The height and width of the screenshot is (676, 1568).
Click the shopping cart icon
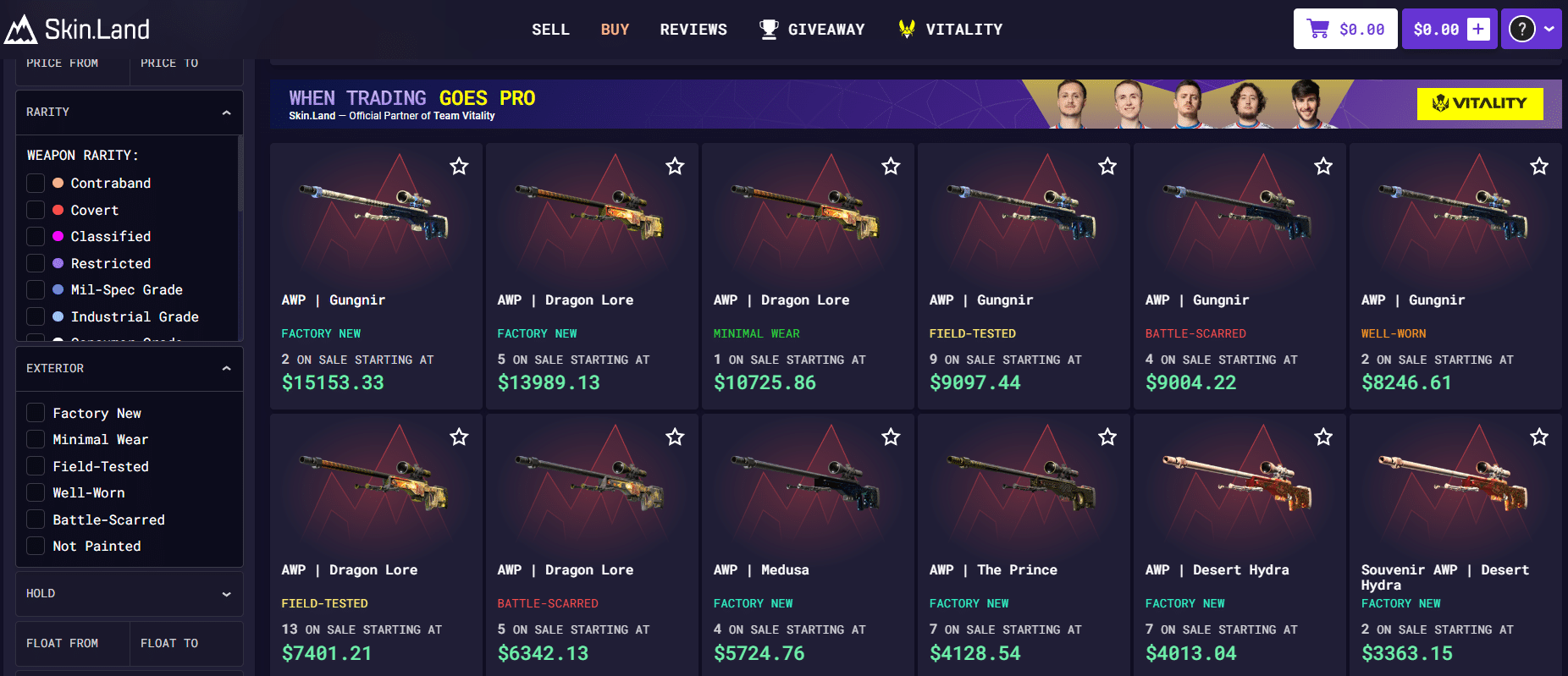tap(1318, 29)
